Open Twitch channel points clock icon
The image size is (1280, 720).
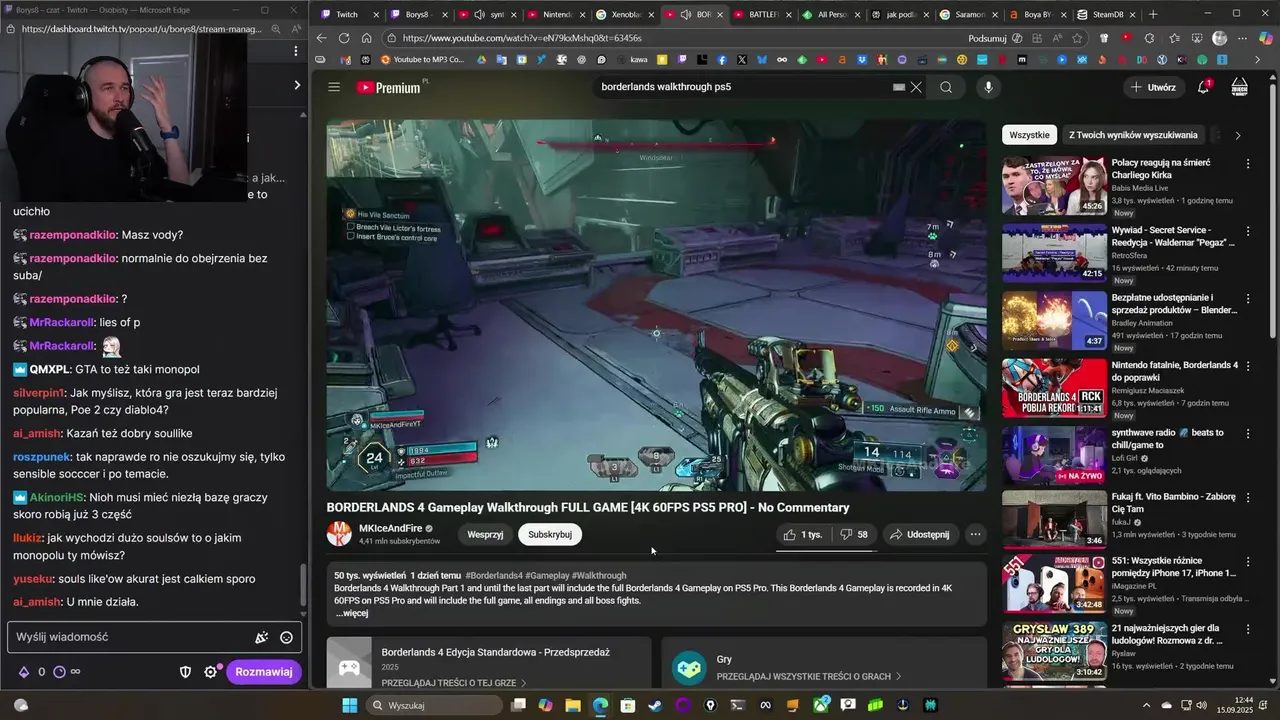(x=59, y=672)
